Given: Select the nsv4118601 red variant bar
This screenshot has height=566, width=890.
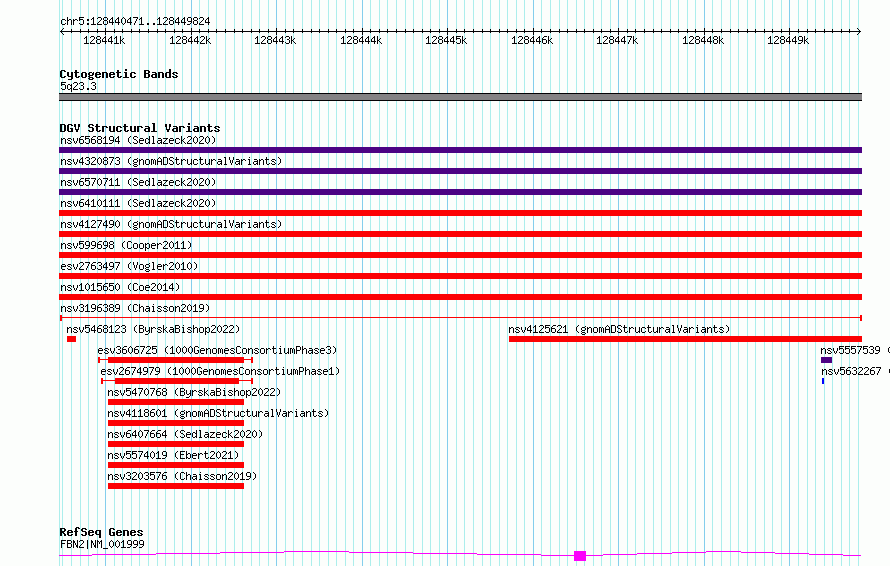Looking at the screenshot, I should (175, 423).
